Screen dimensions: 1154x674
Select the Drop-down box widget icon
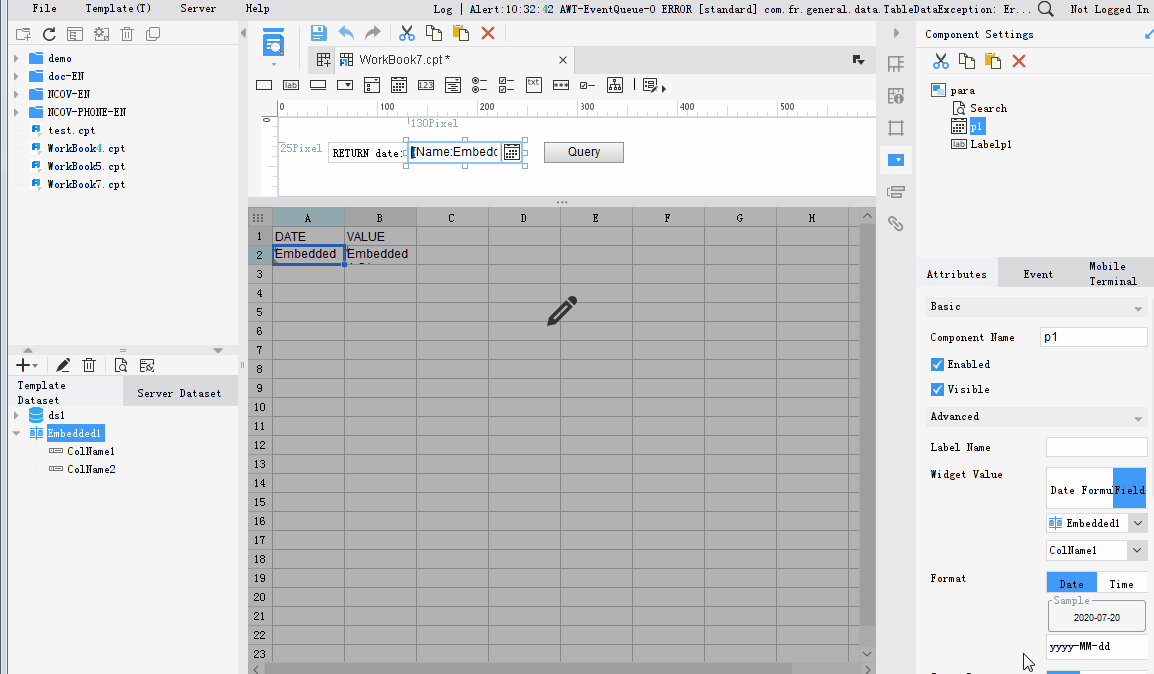(x=344, y=85)
